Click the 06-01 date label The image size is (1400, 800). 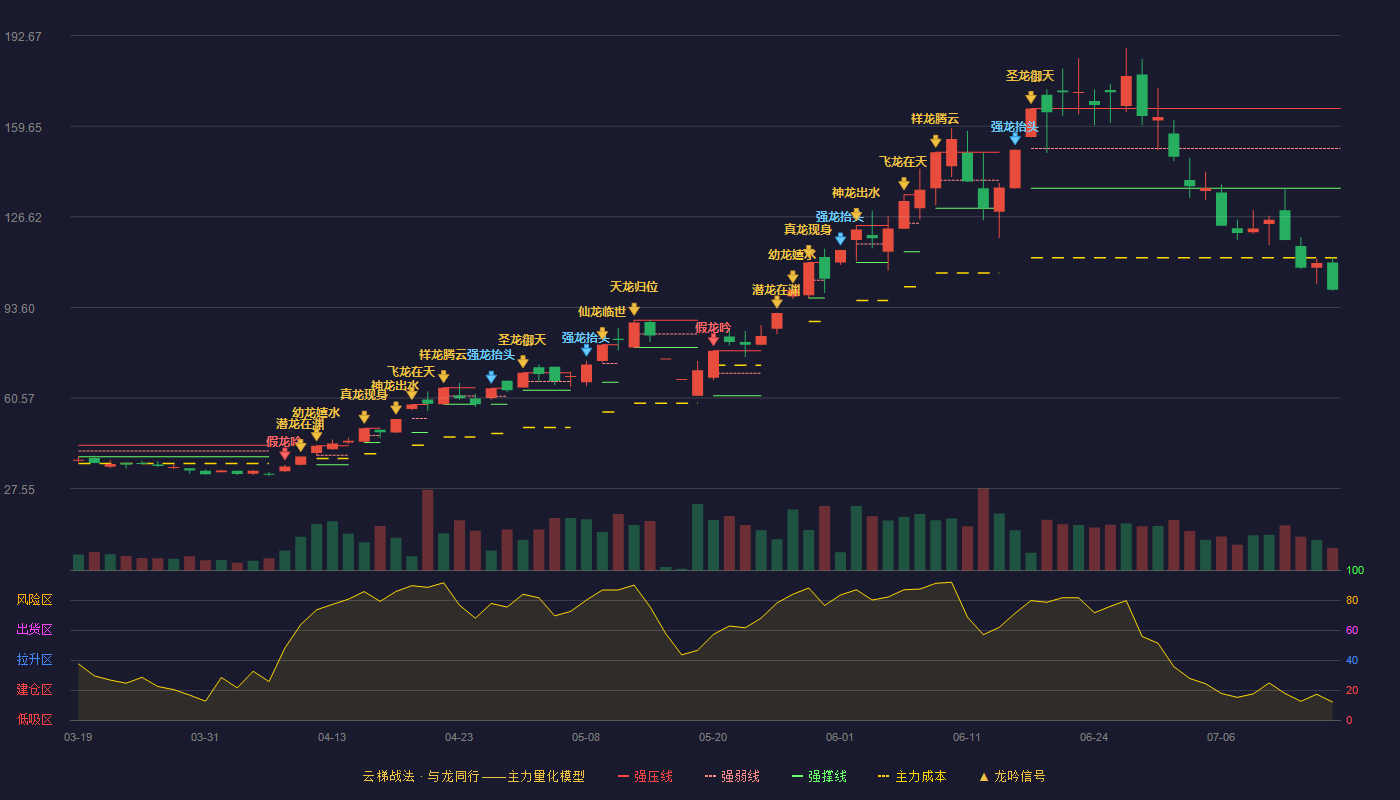pyautogui.click(x=840, y=737)
